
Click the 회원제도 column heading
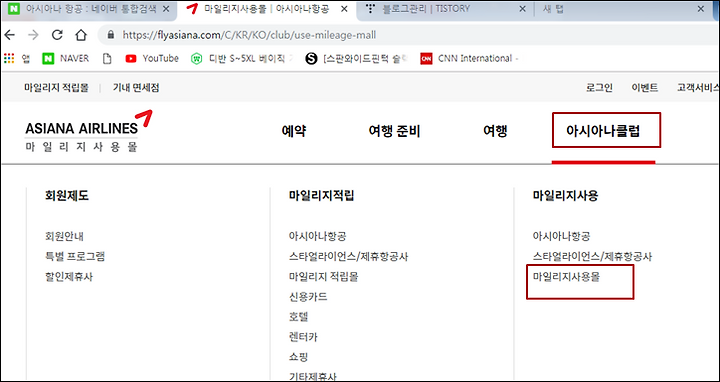coord(67,196)
